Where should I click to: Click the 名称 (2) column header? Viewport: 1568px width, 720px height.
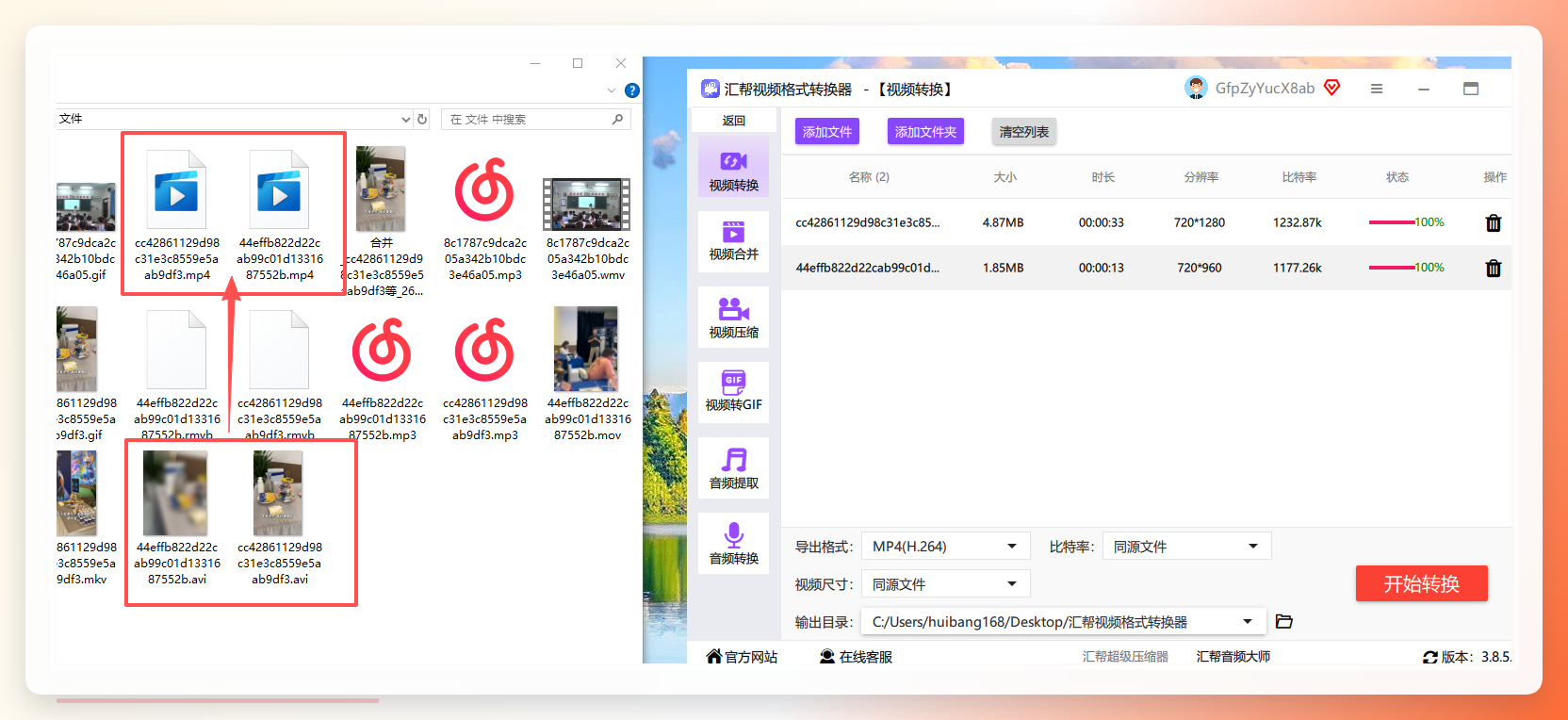pyautogui.click(x=869, y=177)
